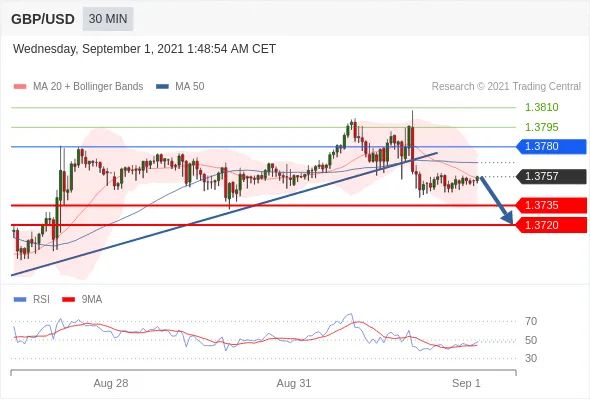Click the 30 MIN timeframe badge
The height and width of the screenshot is (400, 590).
108,19
